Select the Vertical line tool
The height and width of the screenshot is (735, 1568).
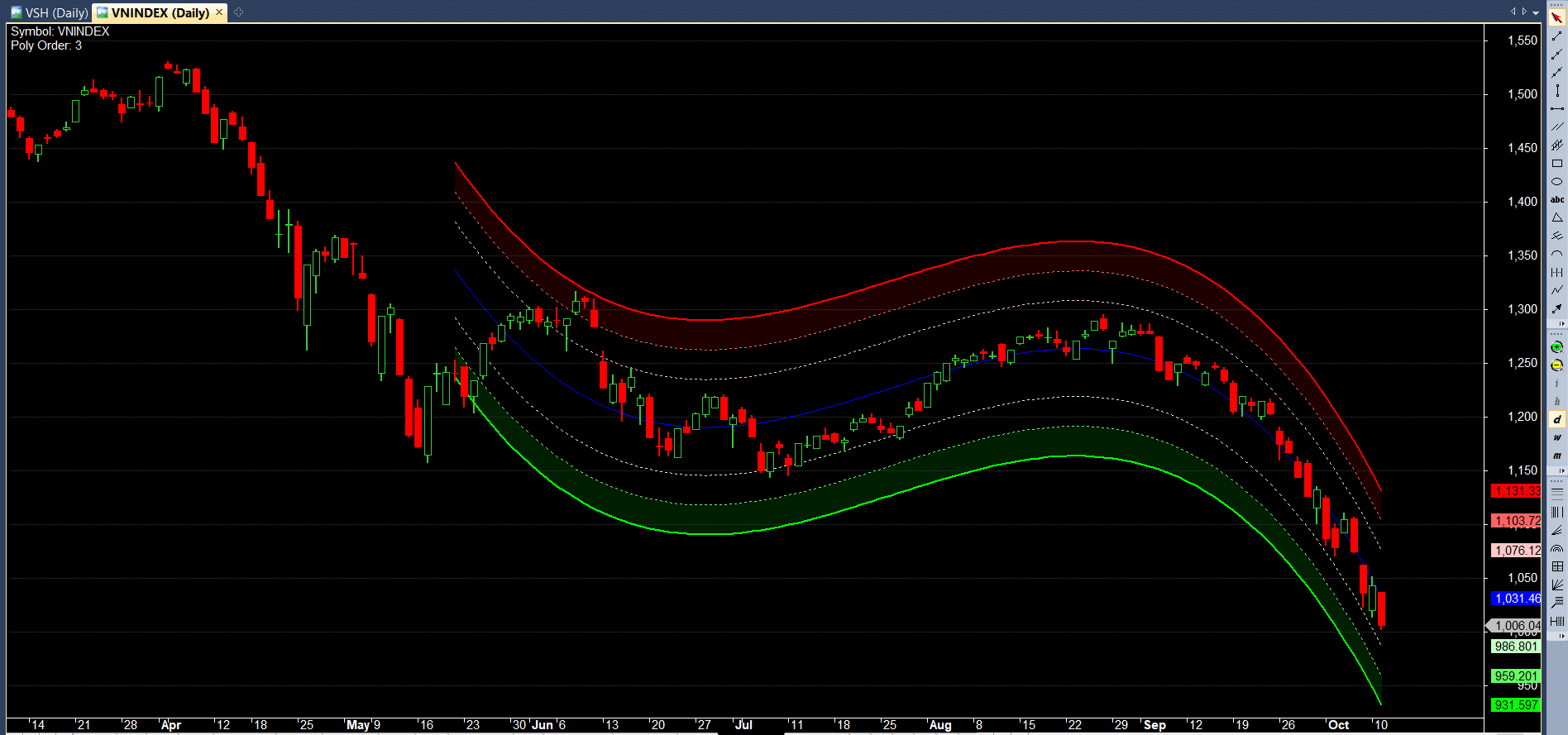pos(1556,91)
